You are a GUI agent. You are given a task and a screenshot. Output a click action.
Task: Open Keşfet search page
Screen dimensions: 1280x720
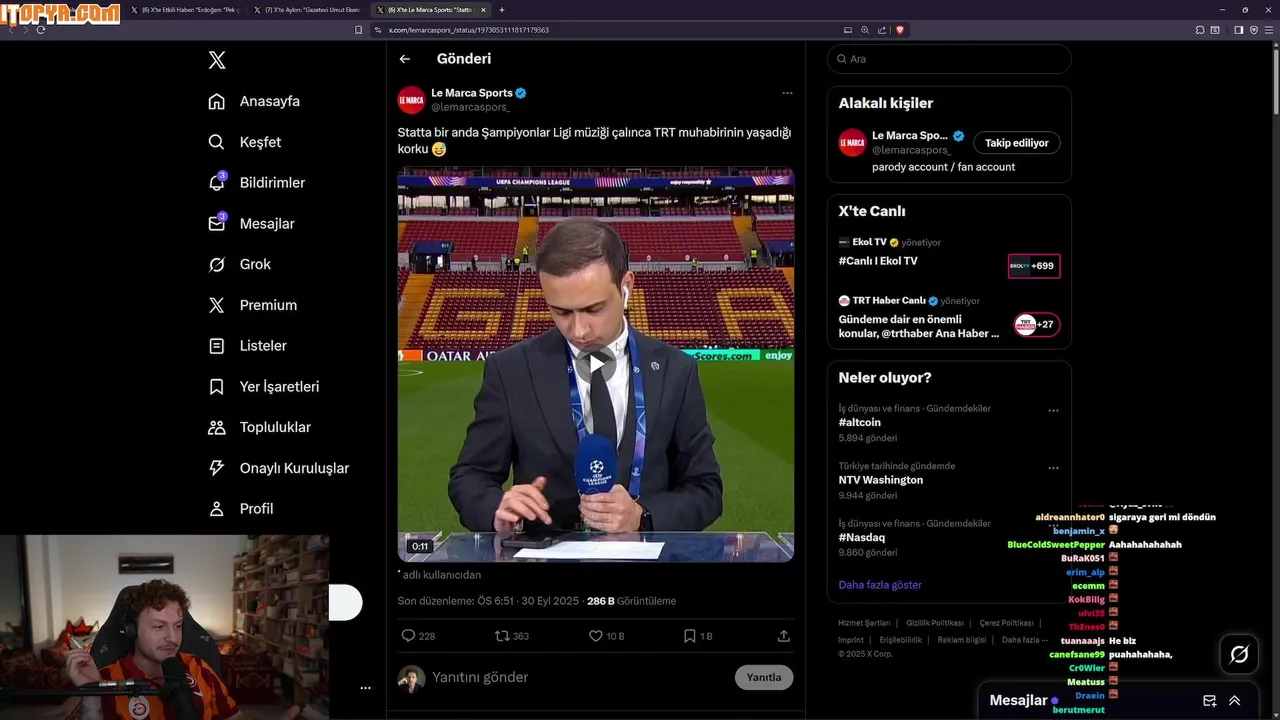click(245, 142)
